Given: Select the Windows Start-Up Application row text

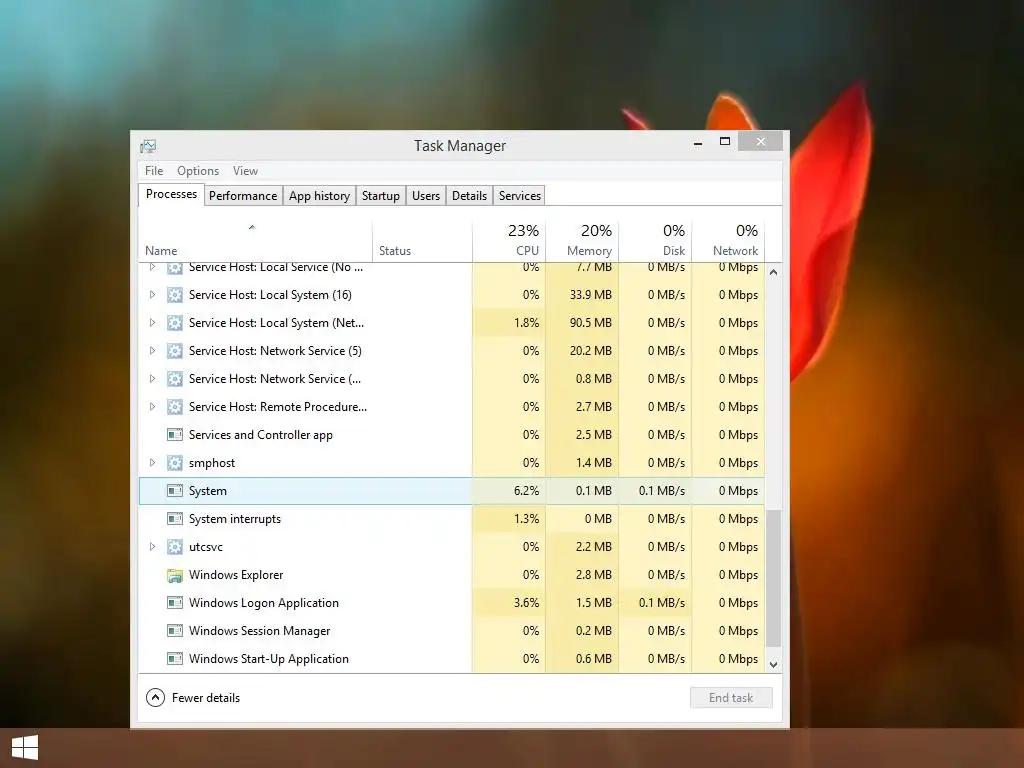Looking at the screenshot, I should pyautogui.click(x=268, y=659).
